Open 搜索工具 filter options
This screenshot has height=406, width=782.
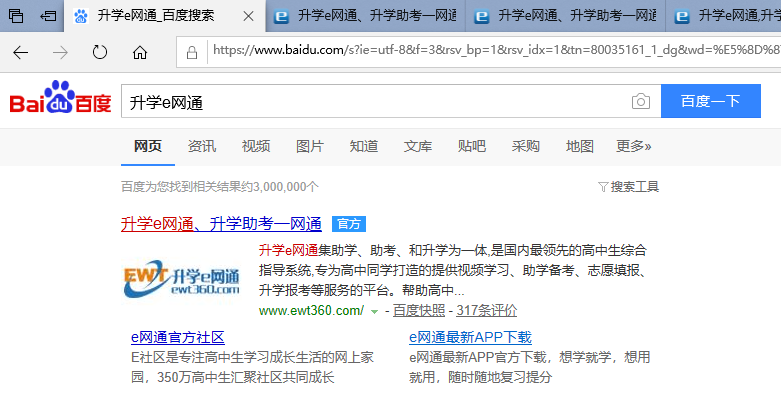(628, 187)
